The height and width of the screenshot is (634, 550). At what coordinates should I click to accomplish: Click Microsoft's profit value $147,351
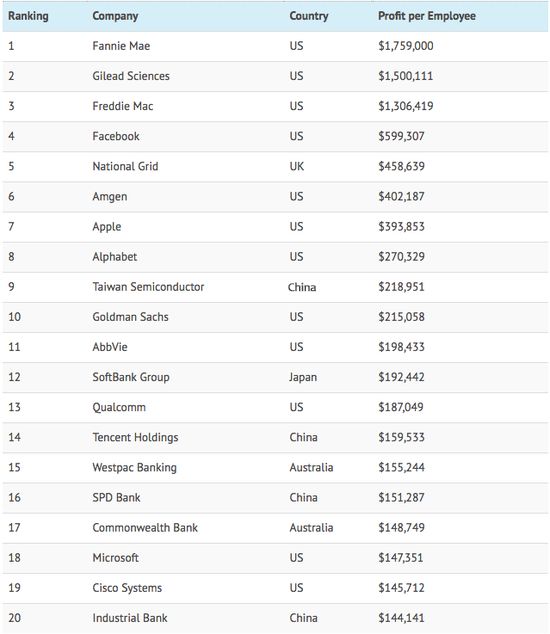click(400, 558)
